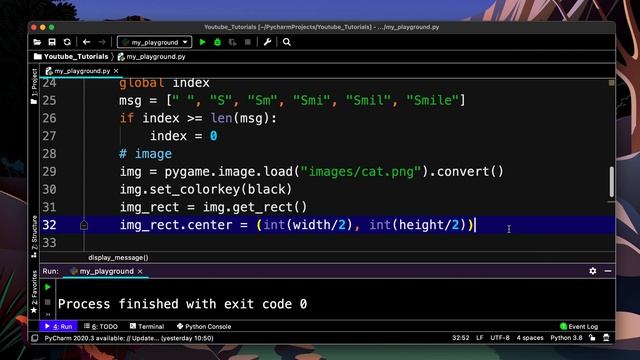Collapse code block at line 32 gutter
This screenshot has height=360, width=640.
[x=84, y=225]
